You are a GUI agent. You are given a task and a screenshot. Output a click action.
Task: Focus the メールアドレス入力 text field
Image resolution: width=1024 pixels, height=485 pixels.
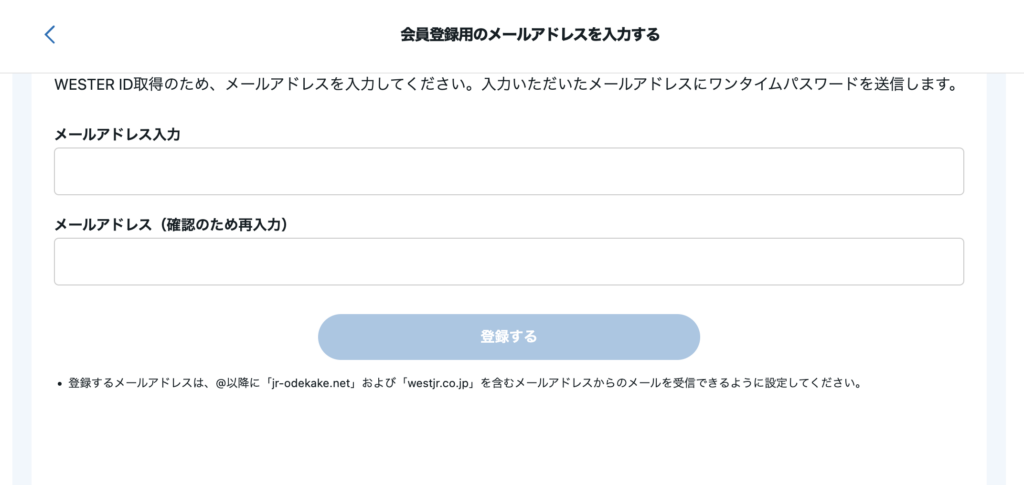(x=509, y=171)
